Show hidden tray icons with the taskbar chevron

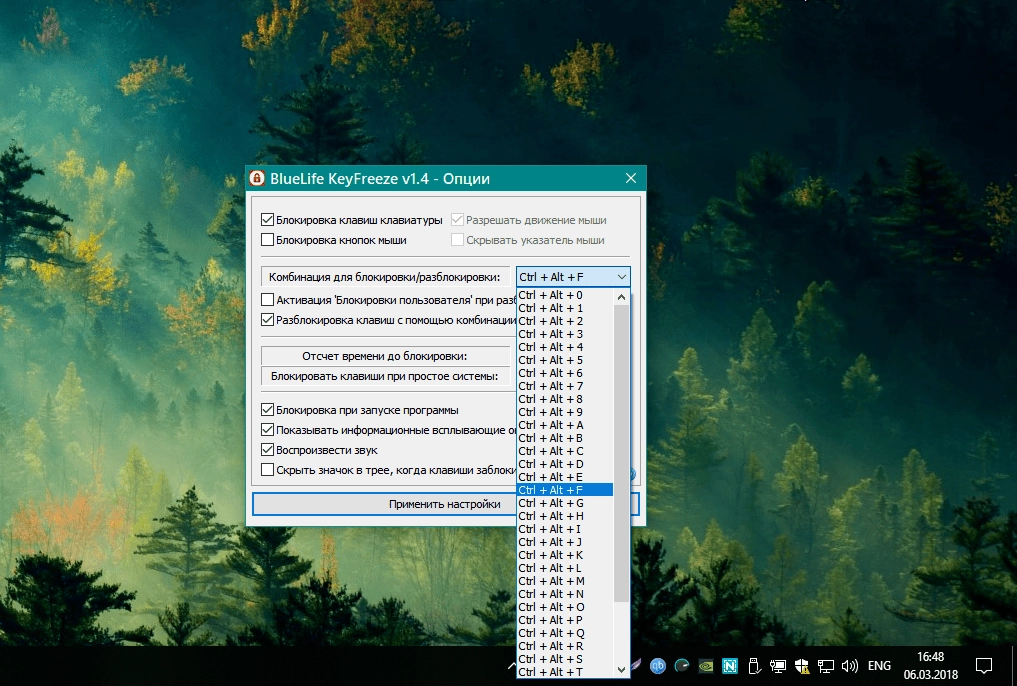[x=512, y=665]
